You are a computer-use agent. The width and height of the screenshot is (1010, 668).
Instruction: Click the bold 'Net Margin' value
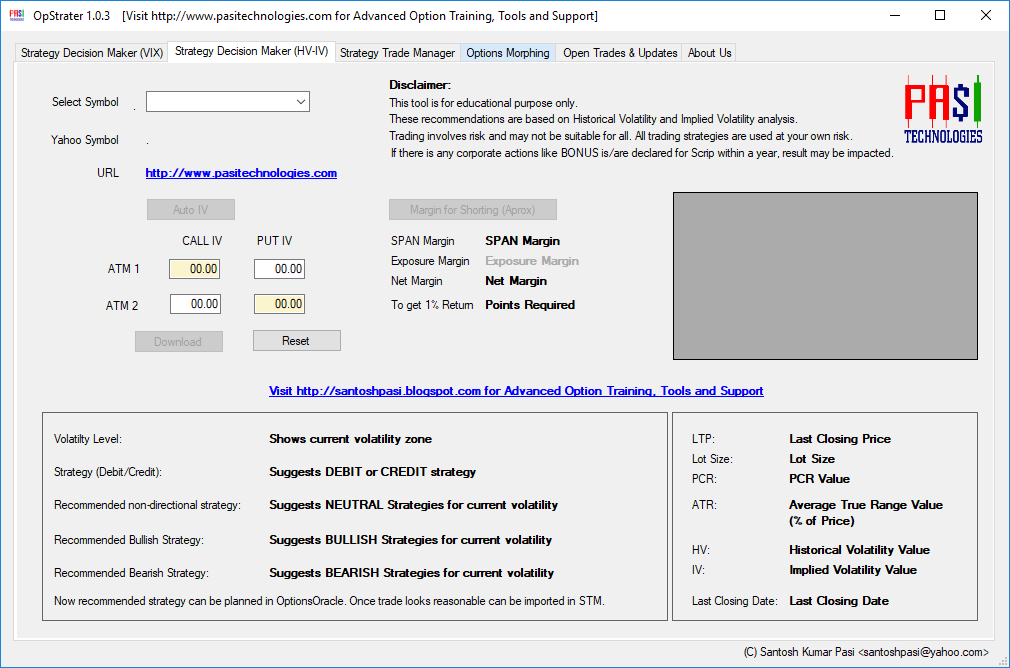click(516, 281)
